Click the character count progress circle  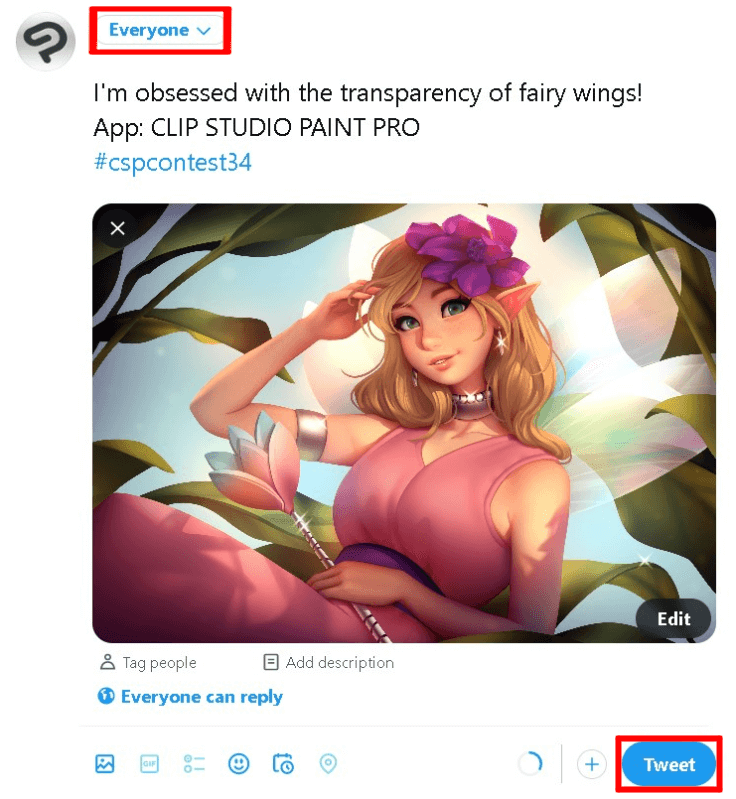click(x=530, y=765)
